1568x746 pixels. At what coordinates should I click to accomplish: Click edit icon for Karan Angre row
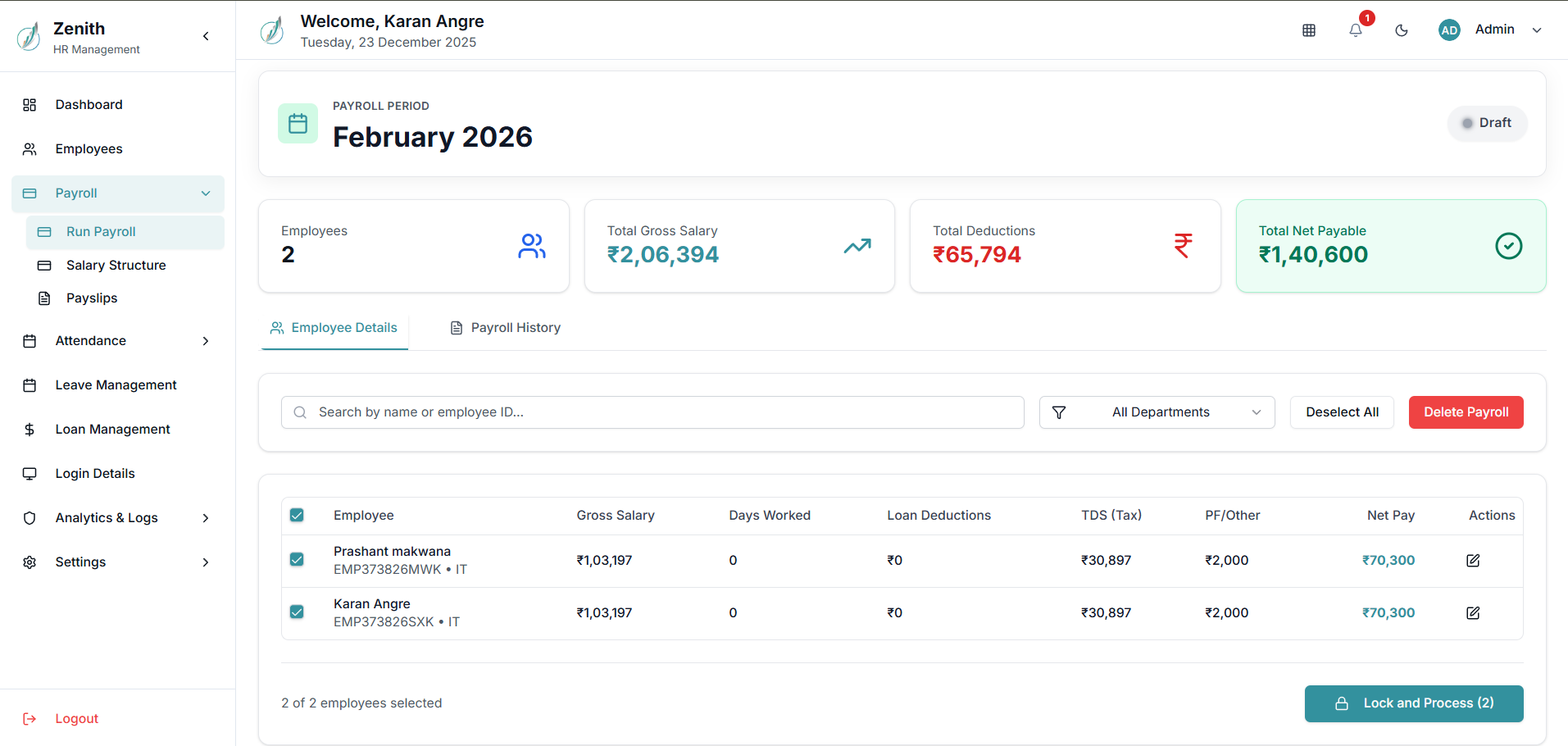tap(1473, 613)
